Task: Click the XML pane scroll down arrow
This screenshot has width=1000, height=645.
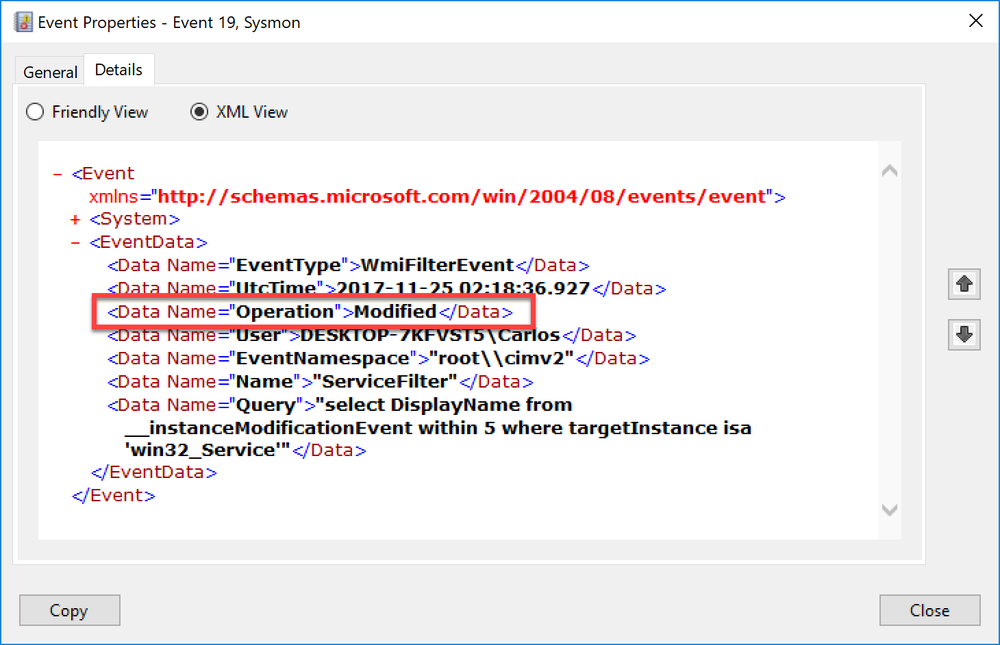Action: pos(890,510)
